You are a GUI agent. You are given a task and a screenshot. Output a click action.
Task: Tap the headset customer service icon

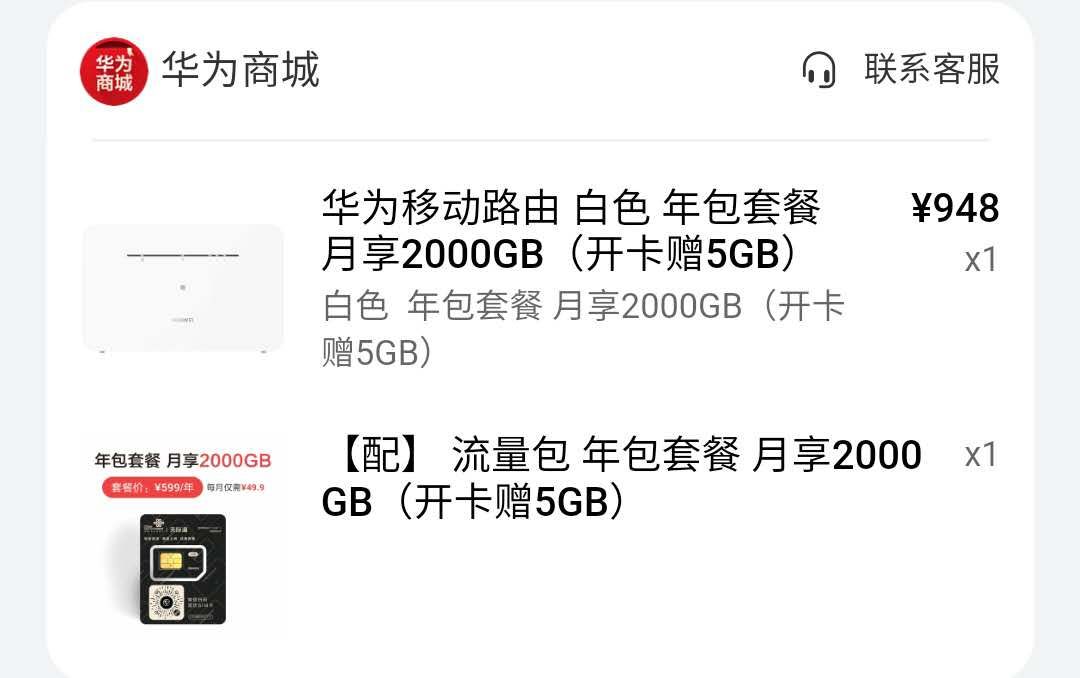pyautogui.click(x=818, y=70)
